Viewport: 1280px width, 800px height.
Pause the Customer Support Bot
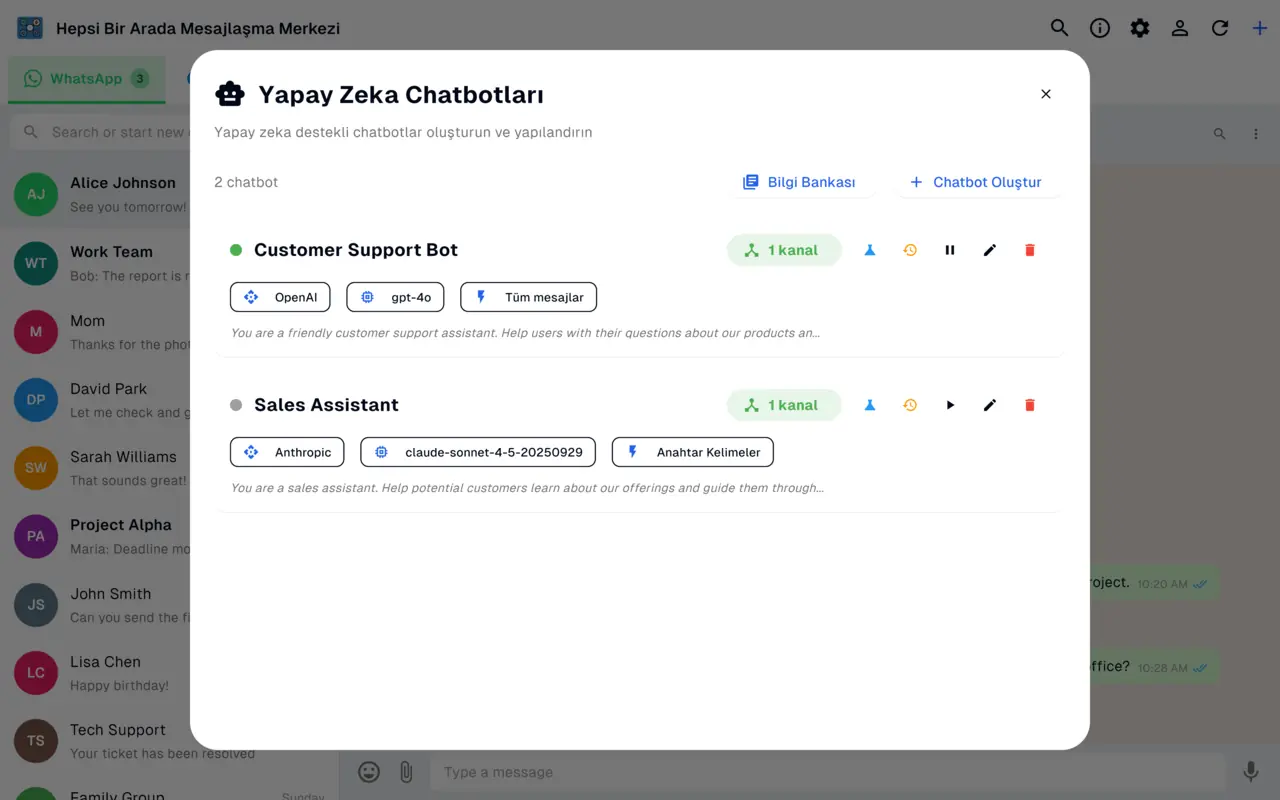pyautogui.click(x=950, y=250)
